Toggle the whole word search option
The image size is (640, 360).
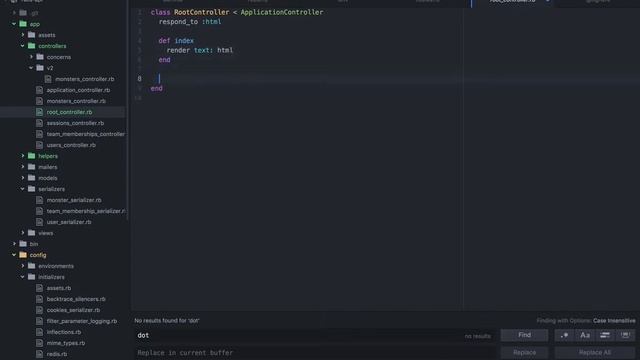tap(625, 336)
